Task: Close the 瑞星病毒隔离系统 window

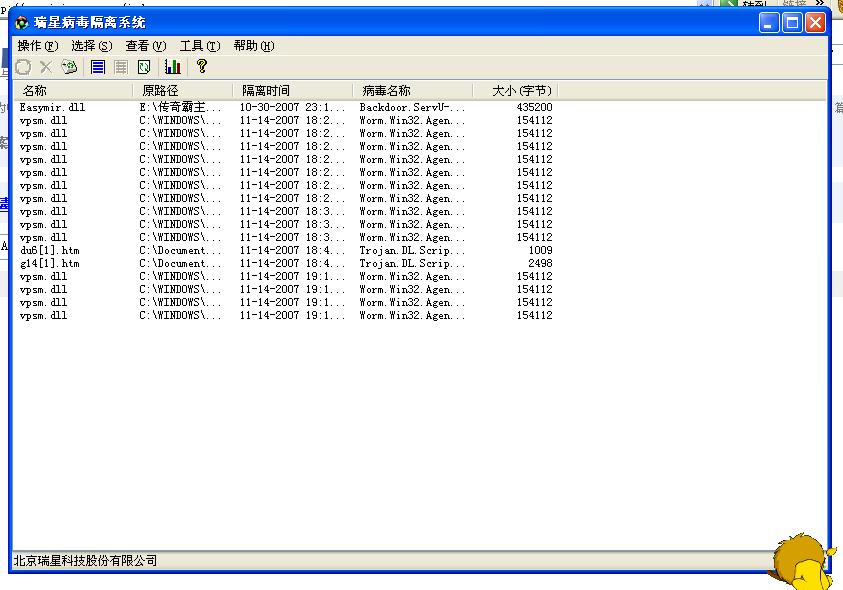Action: point(815,23)
